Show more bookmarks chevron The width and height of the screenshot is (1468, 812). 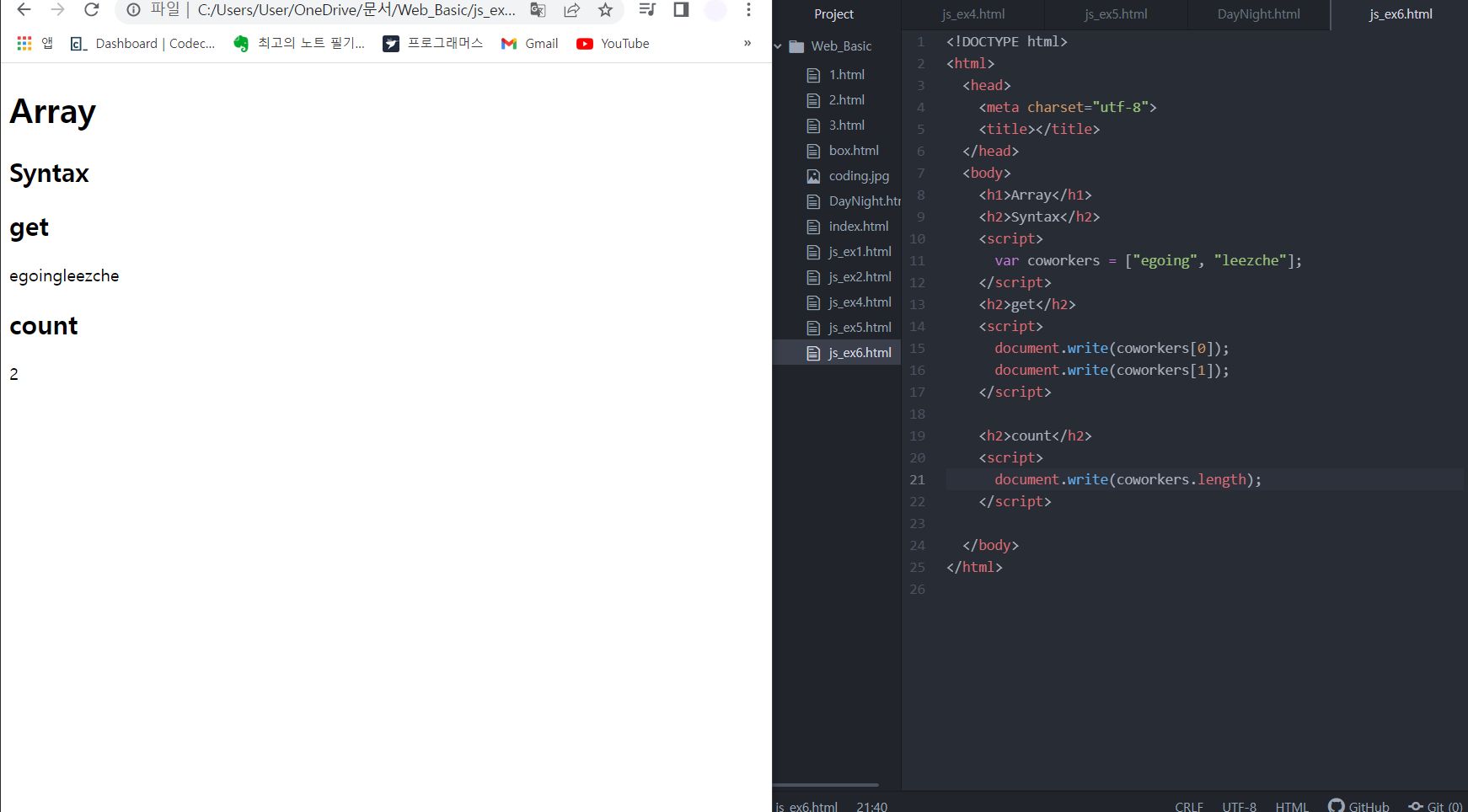(747, 43)
